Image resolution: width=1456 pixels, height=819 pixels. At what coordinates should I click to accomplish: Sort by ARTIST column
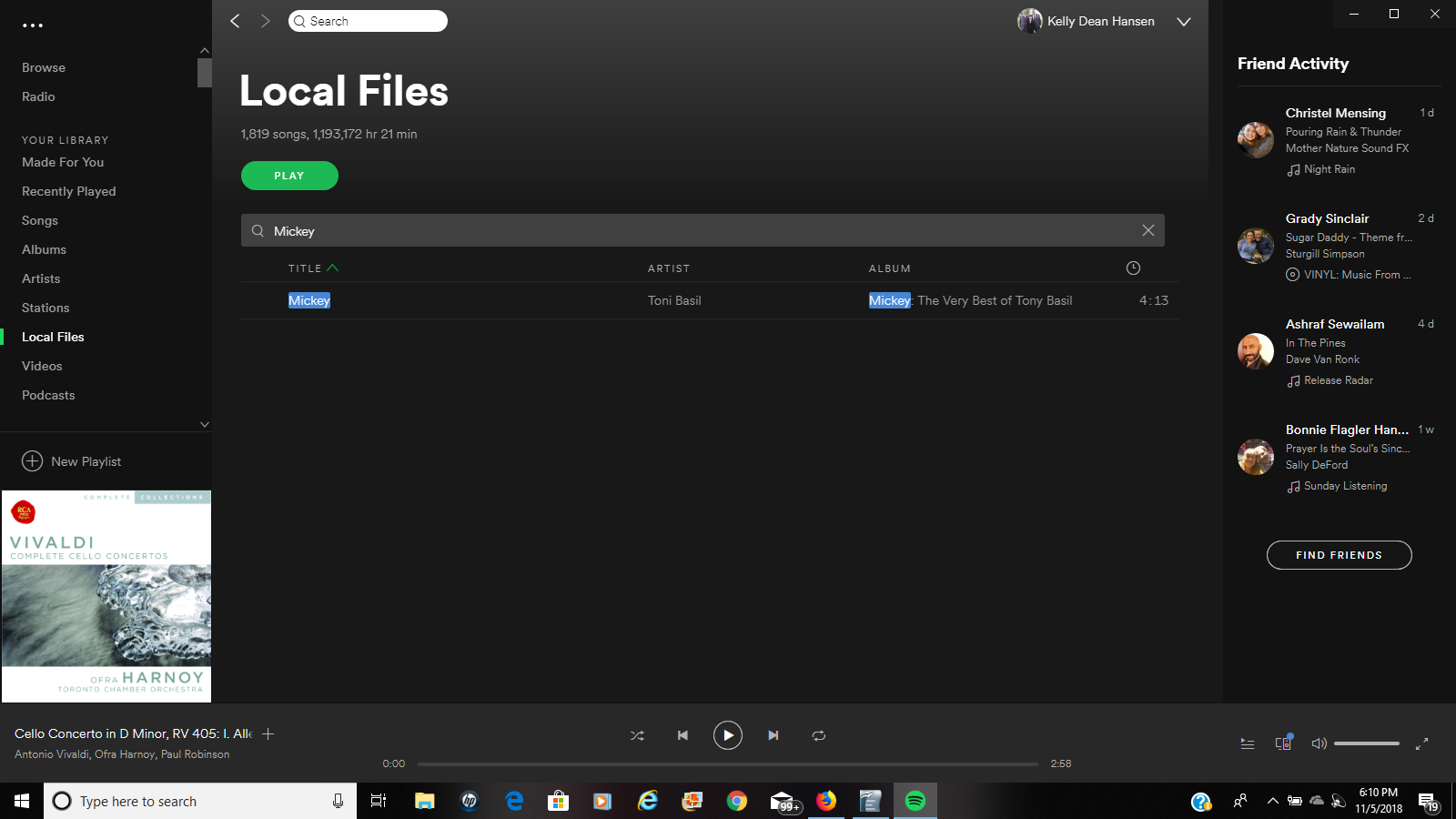click(x=669, y=268)
